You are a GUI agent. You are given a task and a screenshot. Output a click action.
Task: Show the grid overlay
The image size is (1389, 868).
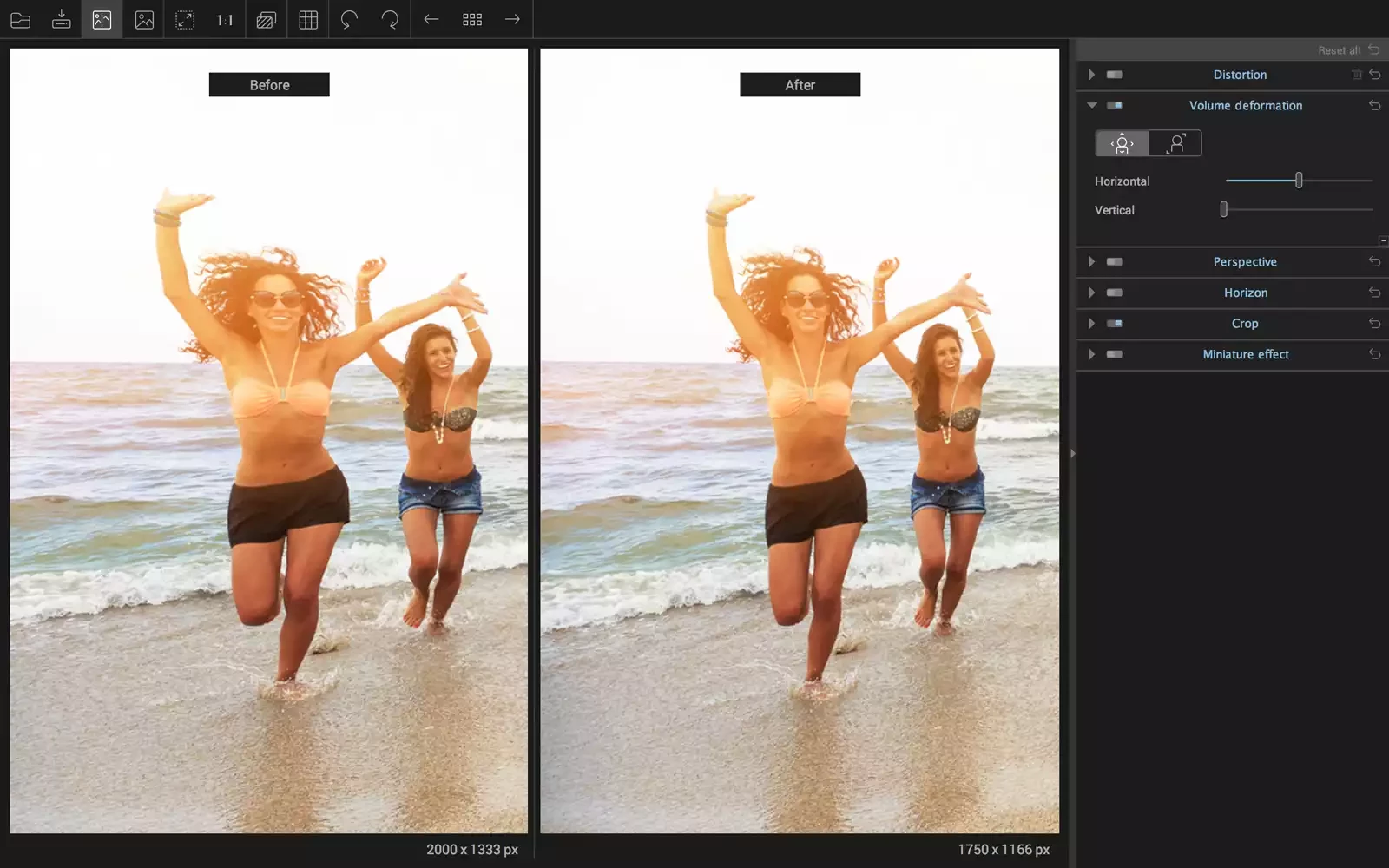308,19
